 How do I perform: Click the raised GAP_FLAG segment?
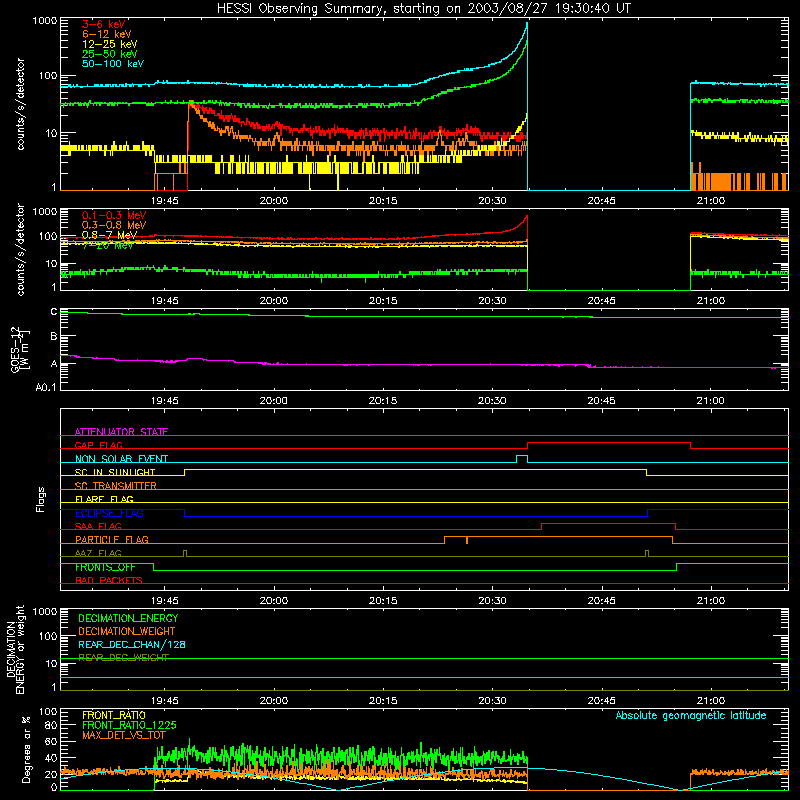point(609,443)
